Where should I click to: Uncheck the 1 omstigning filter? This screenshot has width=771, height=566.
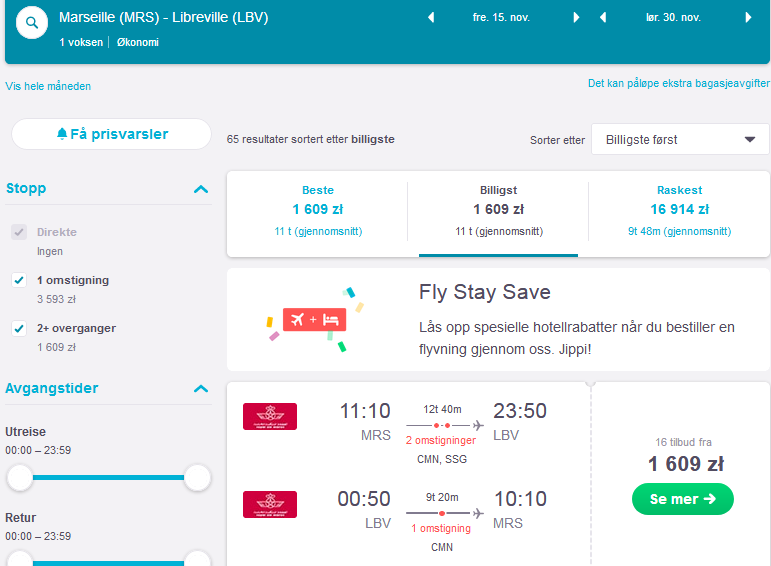(19, 280)
